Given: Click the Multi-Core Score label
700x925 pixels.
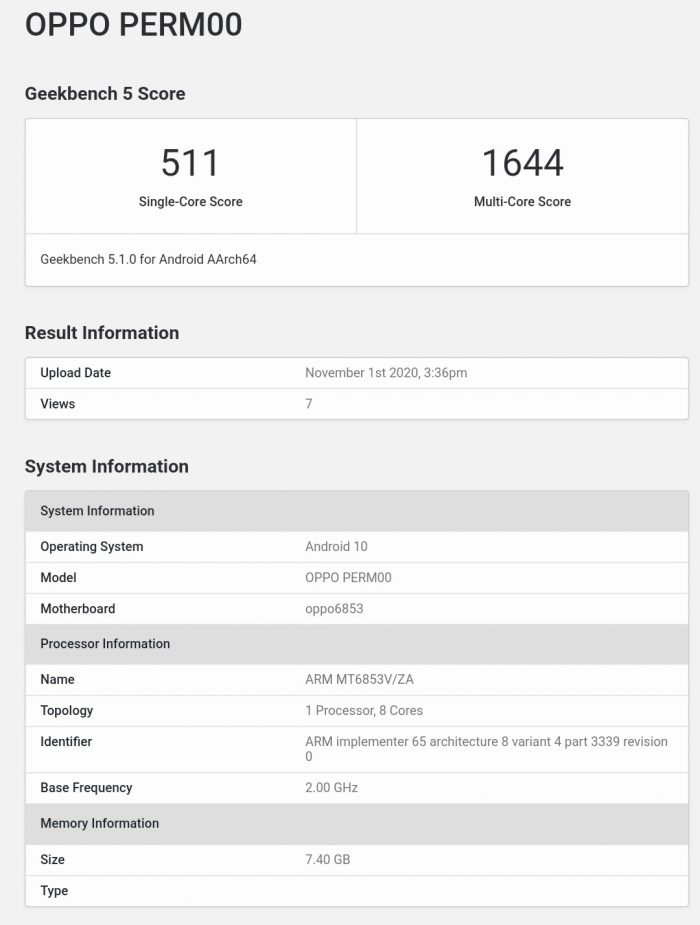Looking at the screenshot, I should coord(522,201).
